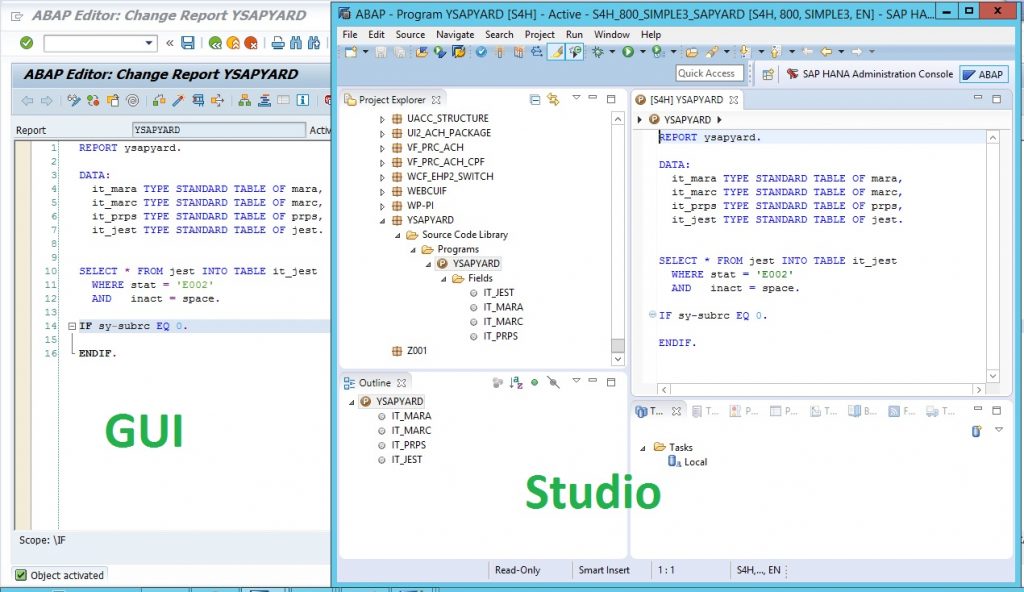Click the Other Object icon in ABAP Editor
The image size is (1024, 592).
coord(113,100)
